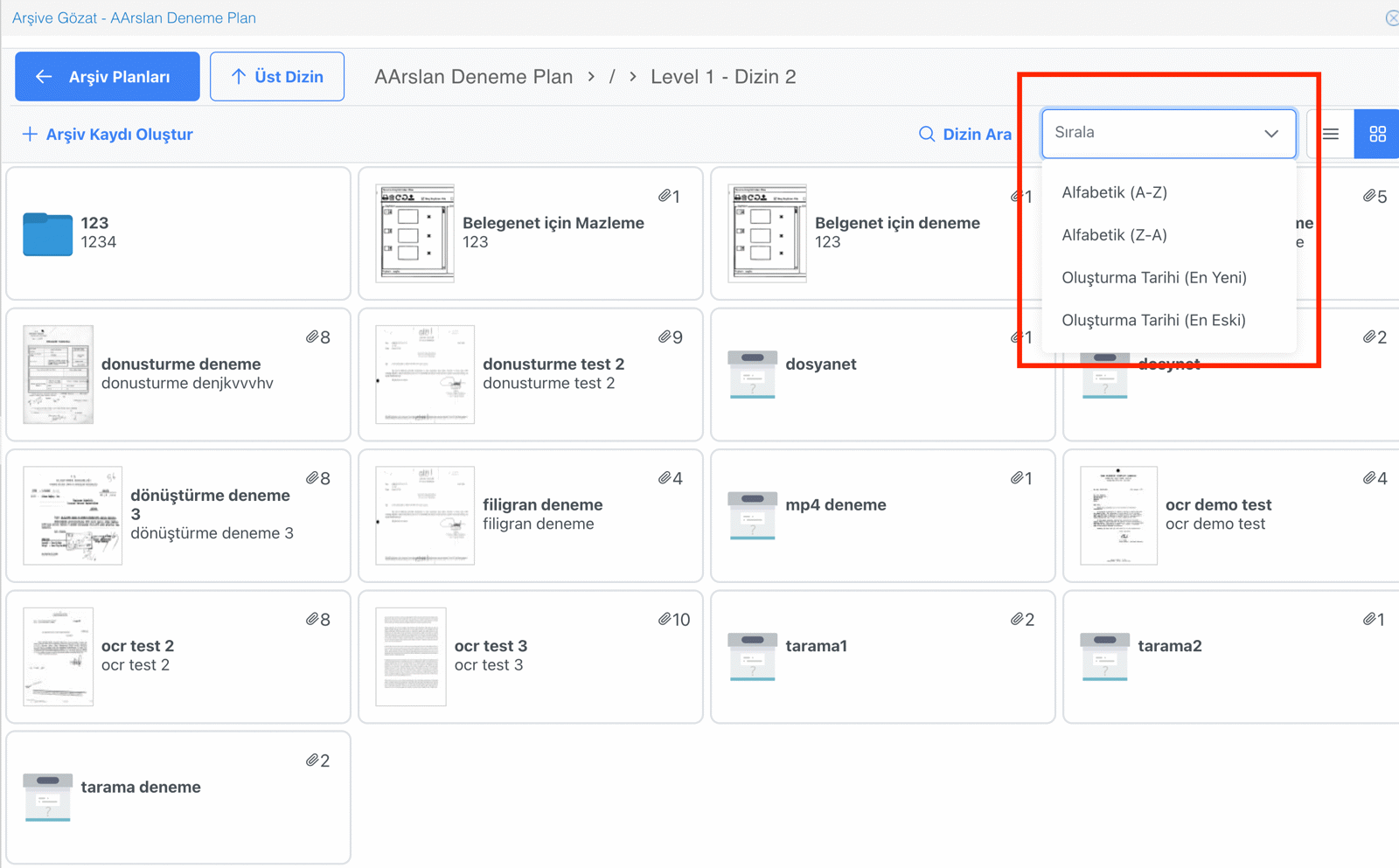Click attachment paperclip on ocr test 3
Viewport: 1399px width, 868px height.
[665, 619]
